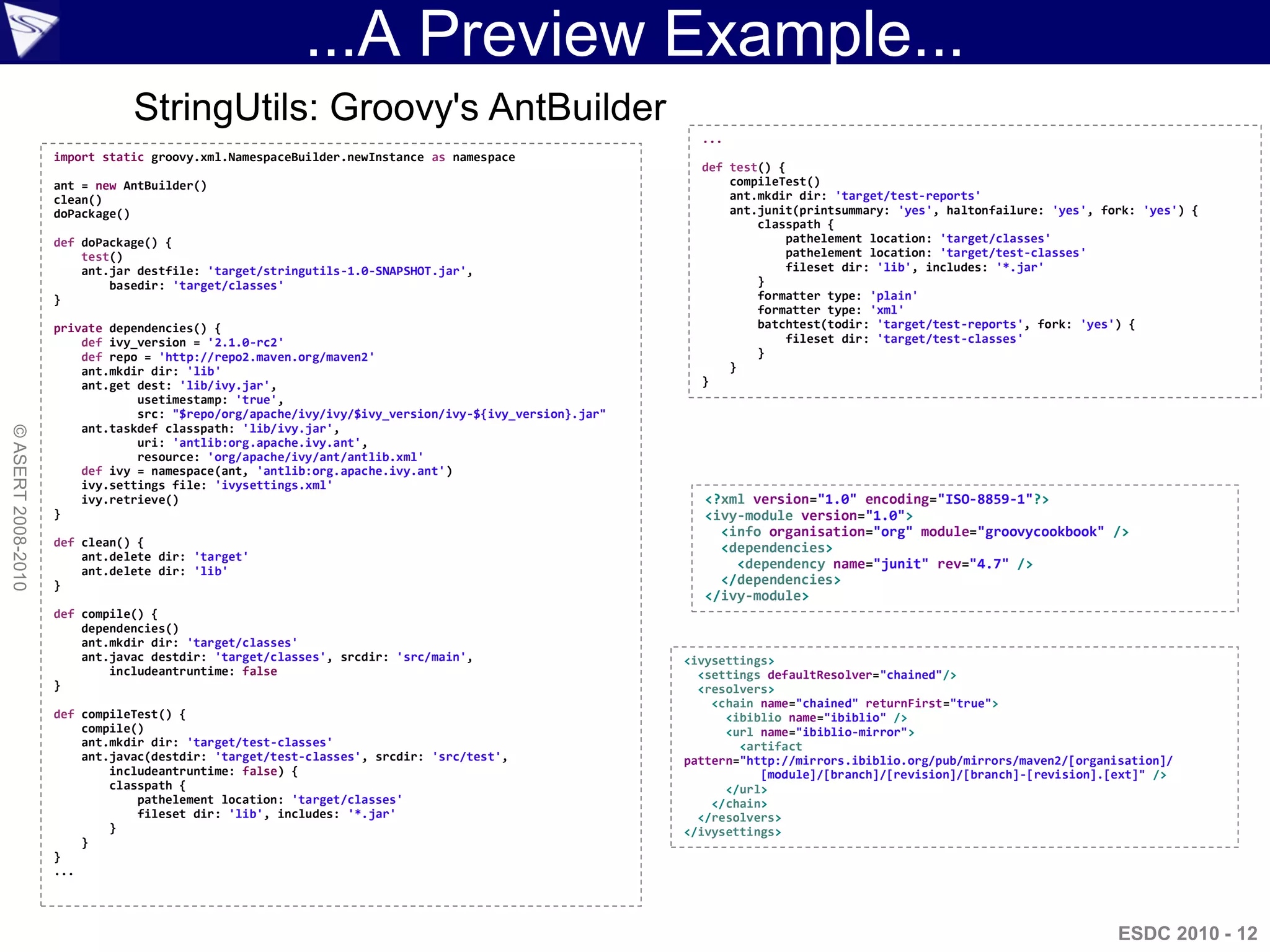The width and height of the screenshot is (1270, 952).
Task: Click the 'batchtest(todir:' line
Action: point(946,324)
